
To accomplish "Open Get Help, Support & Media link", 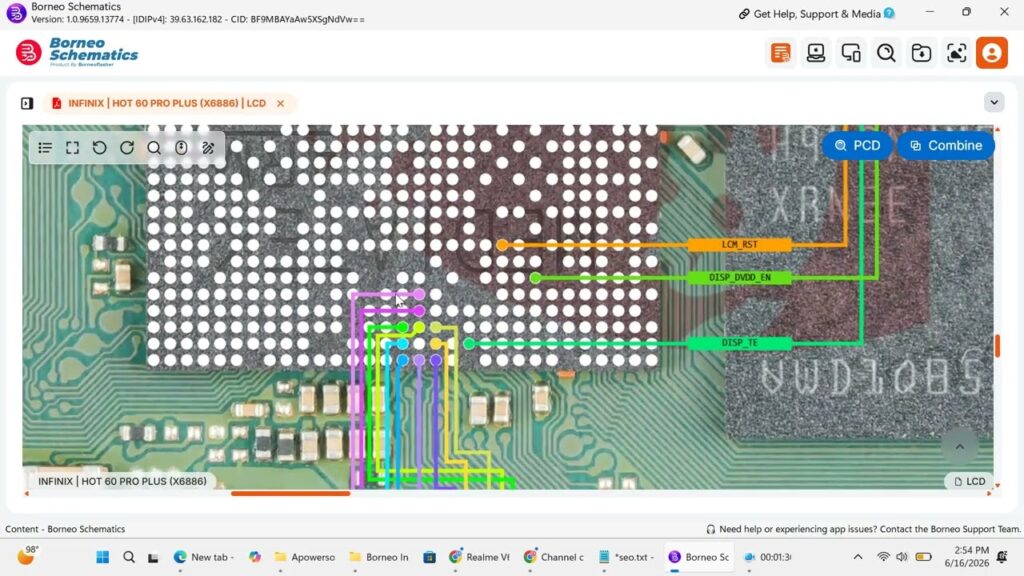I will coord(816,14).
